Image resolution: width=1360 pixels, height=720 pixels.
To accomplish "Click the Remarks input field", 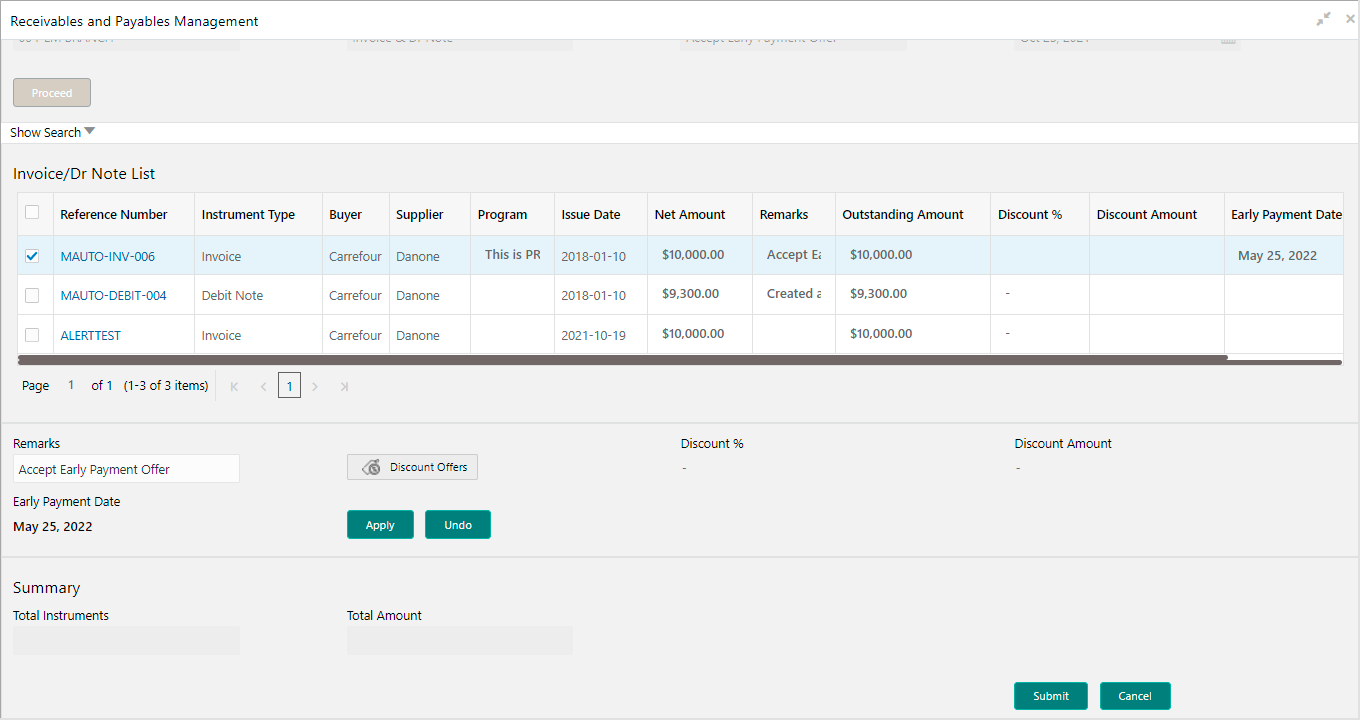I will point(126,469).
